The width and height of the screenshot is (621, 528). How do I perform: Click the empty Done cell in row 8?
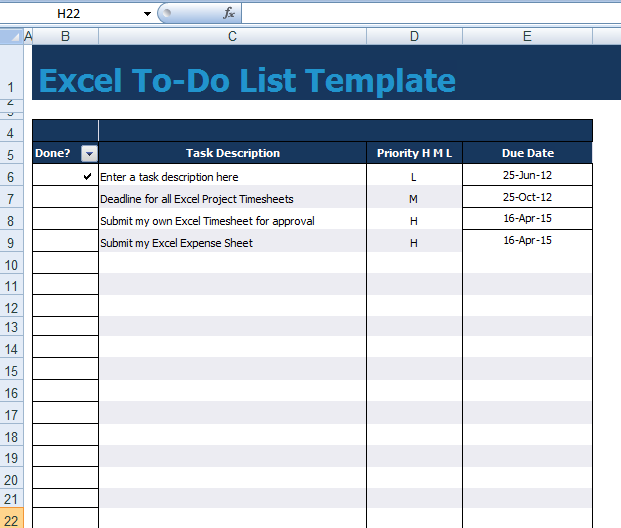65,219
